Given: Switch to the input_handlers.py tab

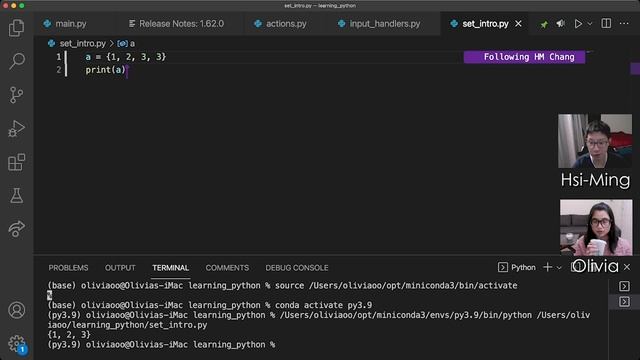Looking at the screenshot, I should [379, 24].
